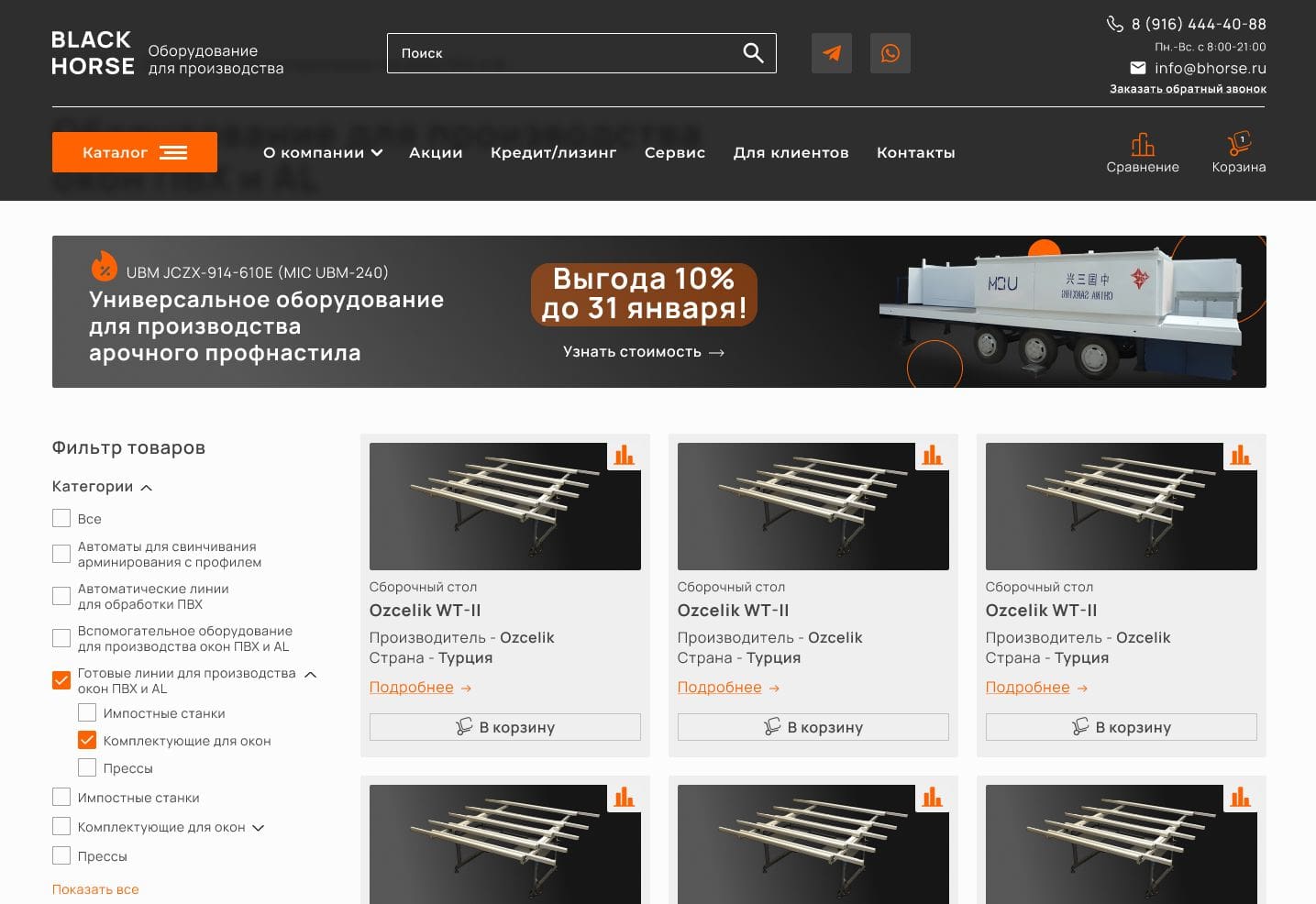The width and height of the screenshot is (1316, 904).
Task: Click Ozcelik WT-II title on third top-row card
Action: pyautogui.click(x=1042, y=611)
